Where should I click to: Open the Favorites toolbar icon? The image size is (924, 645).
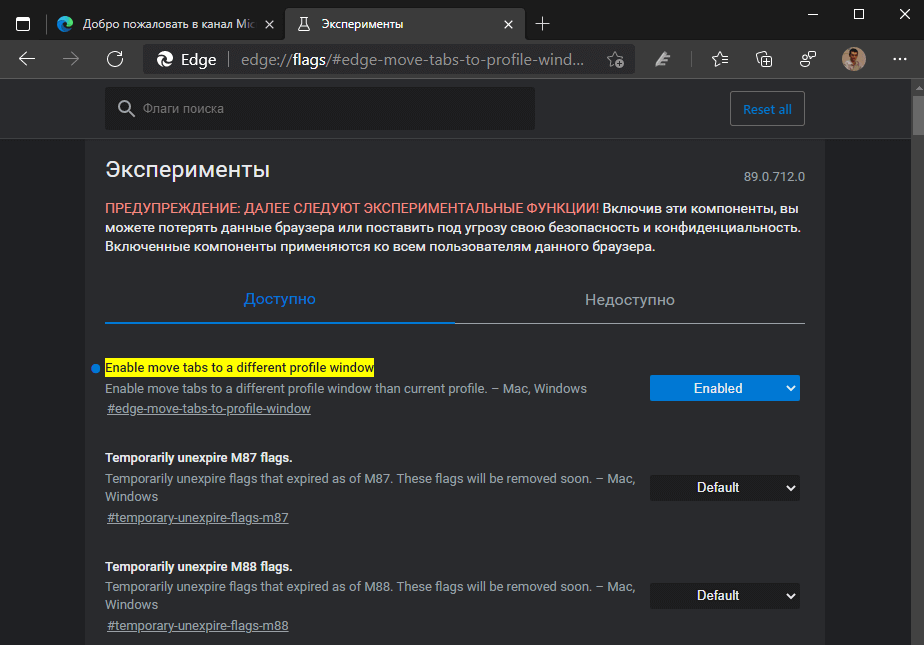pos(719,59)
